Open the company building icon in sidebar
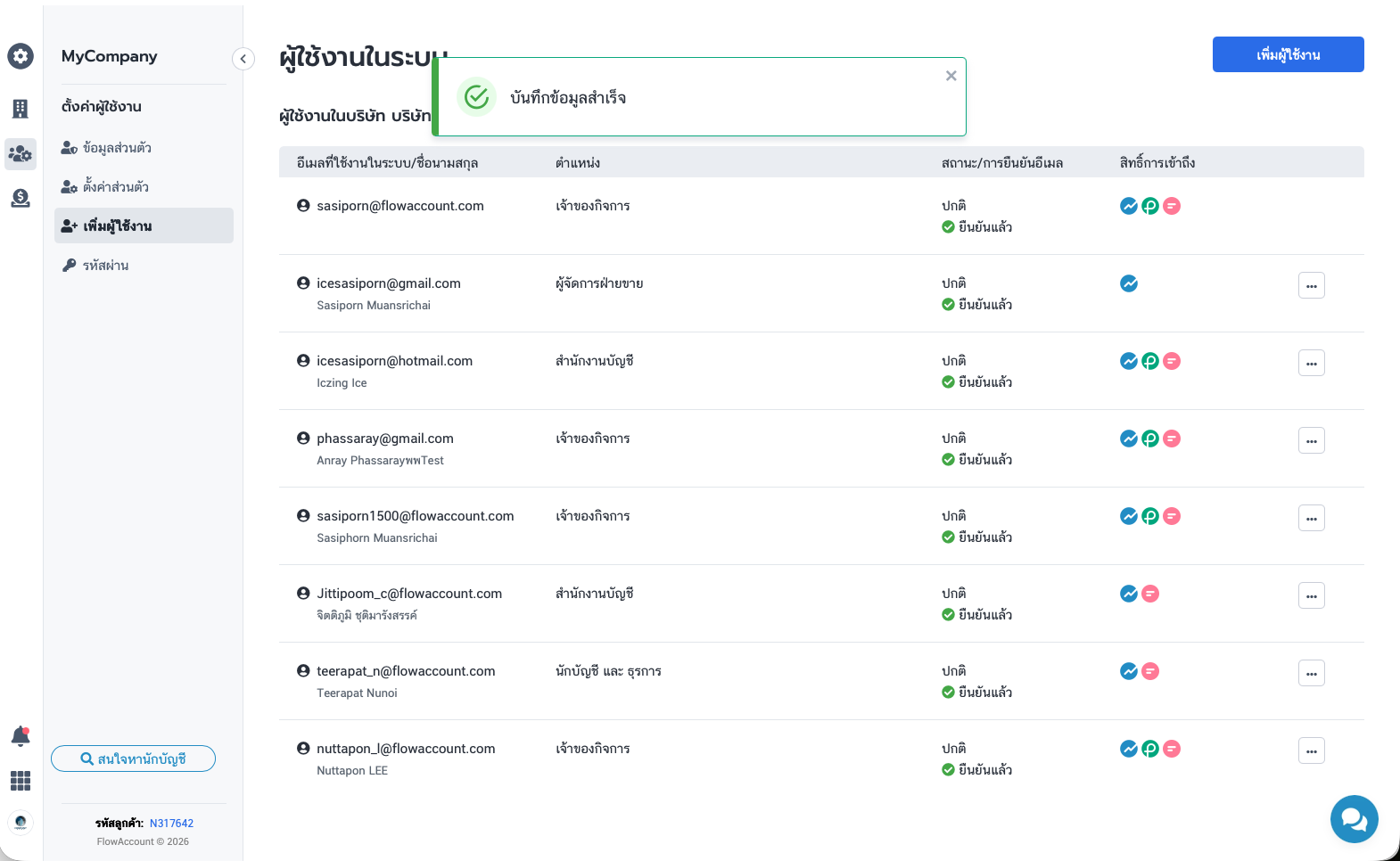The image size is (1400, 861). [x=21, y=109]
